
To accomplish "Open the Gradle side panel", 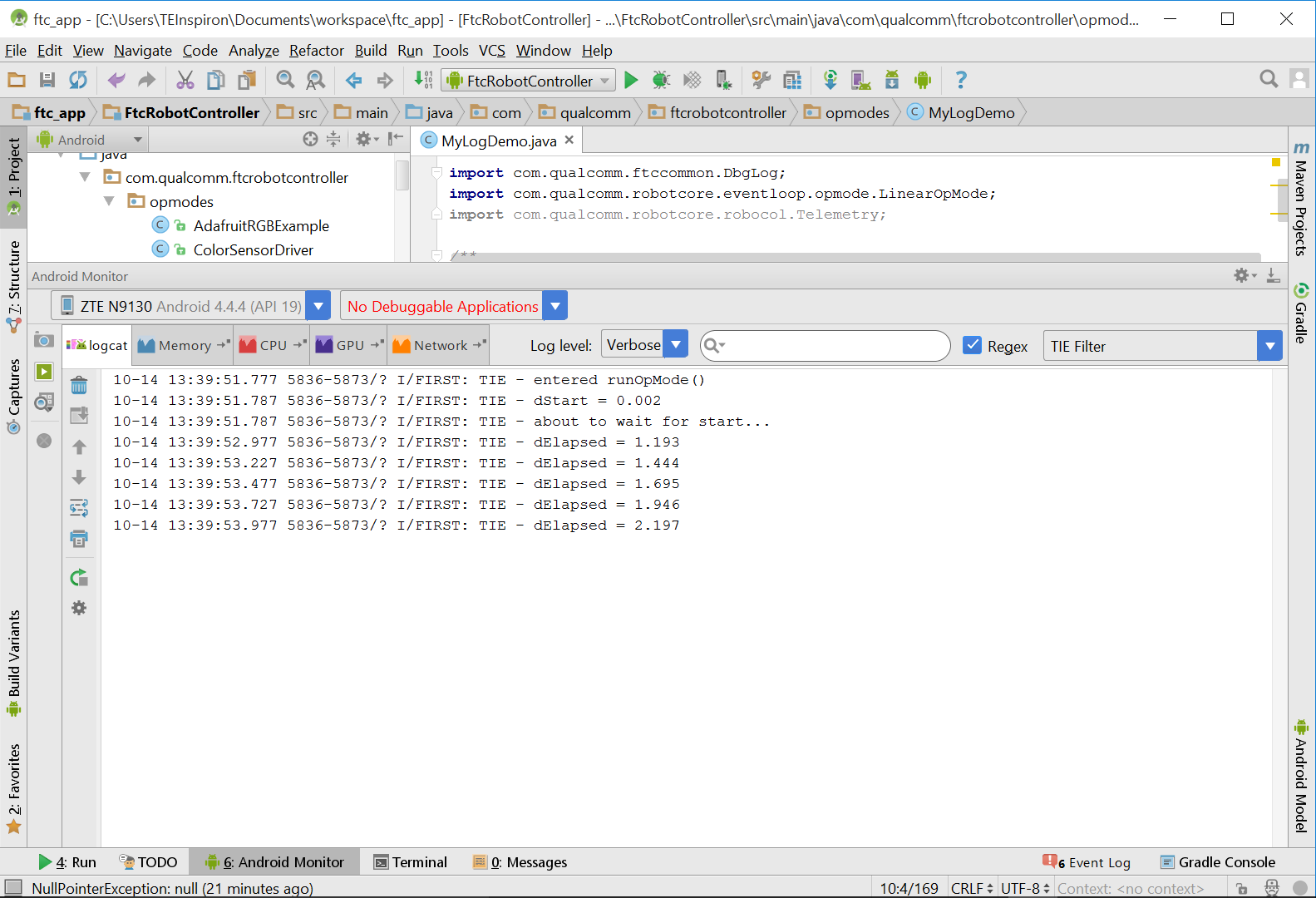I will point(1301,313).
